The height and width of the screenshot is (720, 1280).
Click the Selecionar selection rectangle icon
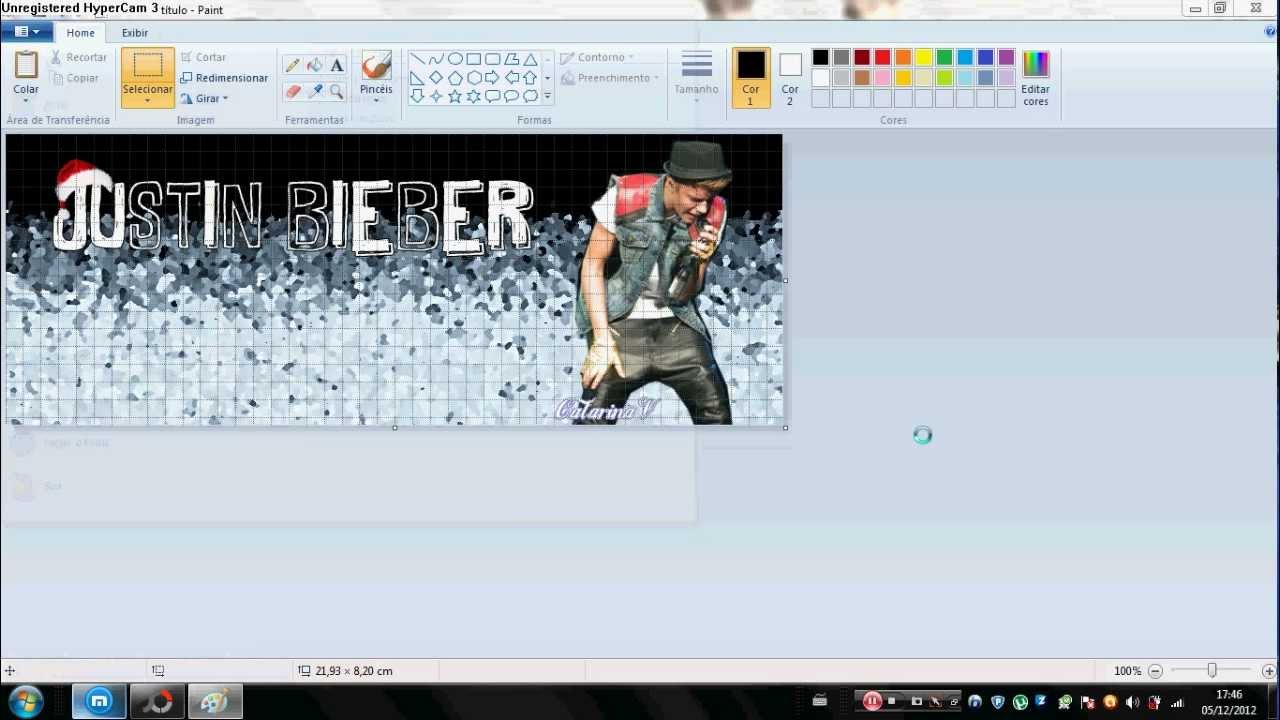tap(147, 66)
